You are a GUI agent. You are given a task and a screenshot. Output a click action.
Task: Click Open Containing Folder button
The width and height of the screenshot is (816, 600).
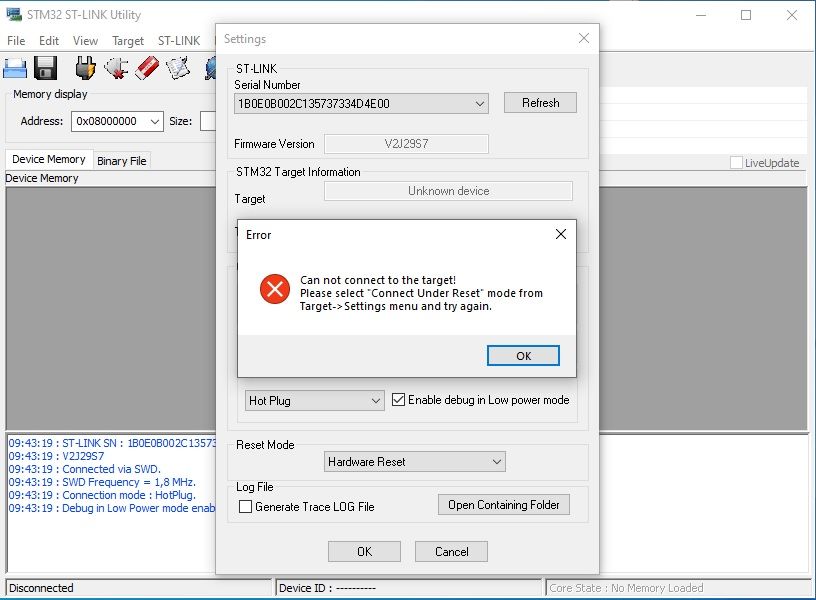[x=504, y=505]
